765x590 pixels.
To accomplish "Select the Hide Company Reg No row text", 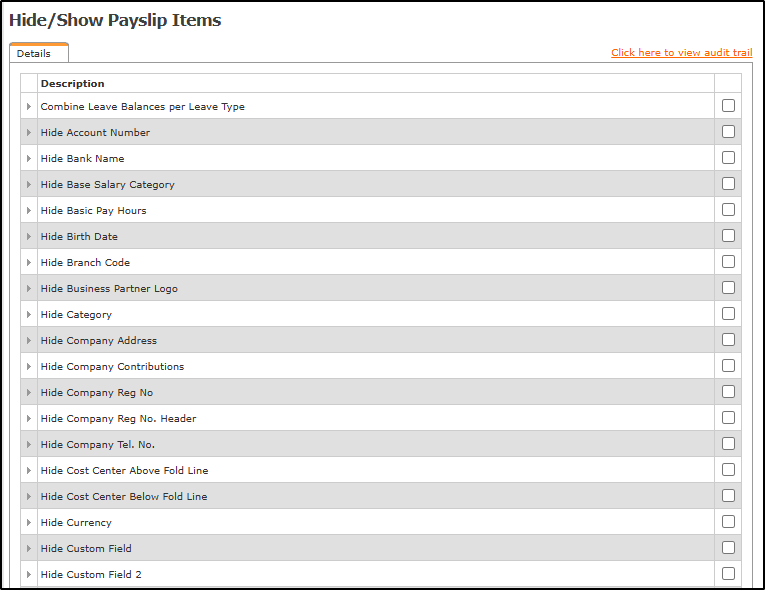I will coord(97,393).
